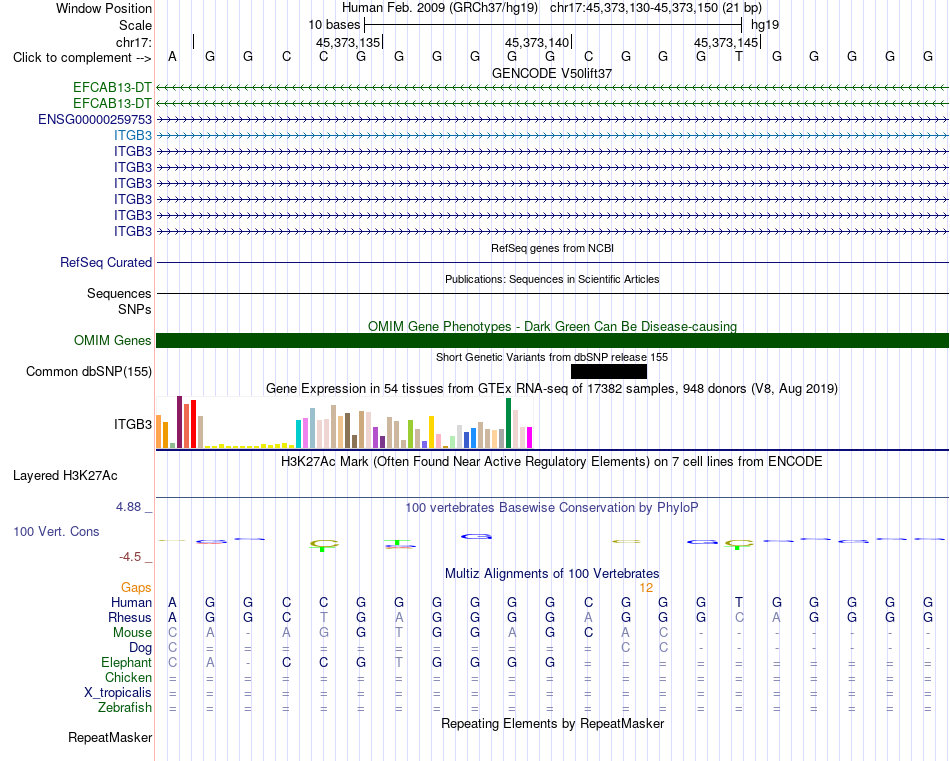950x761 pixels.
Task: Click the T base in Rhesus row
Action: tap(324, 617)
